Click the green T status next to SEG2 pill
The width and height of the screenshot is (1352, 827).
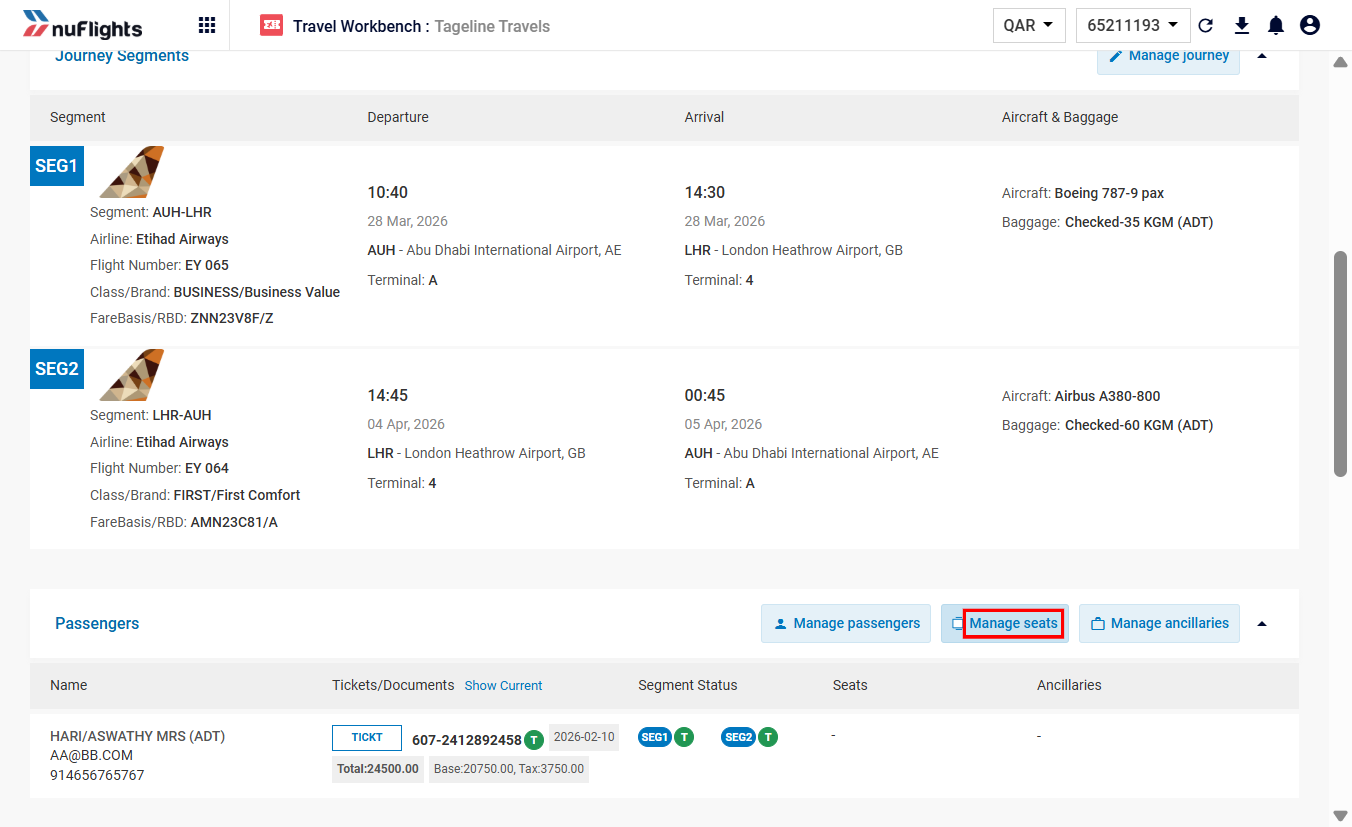click(768, 737)
